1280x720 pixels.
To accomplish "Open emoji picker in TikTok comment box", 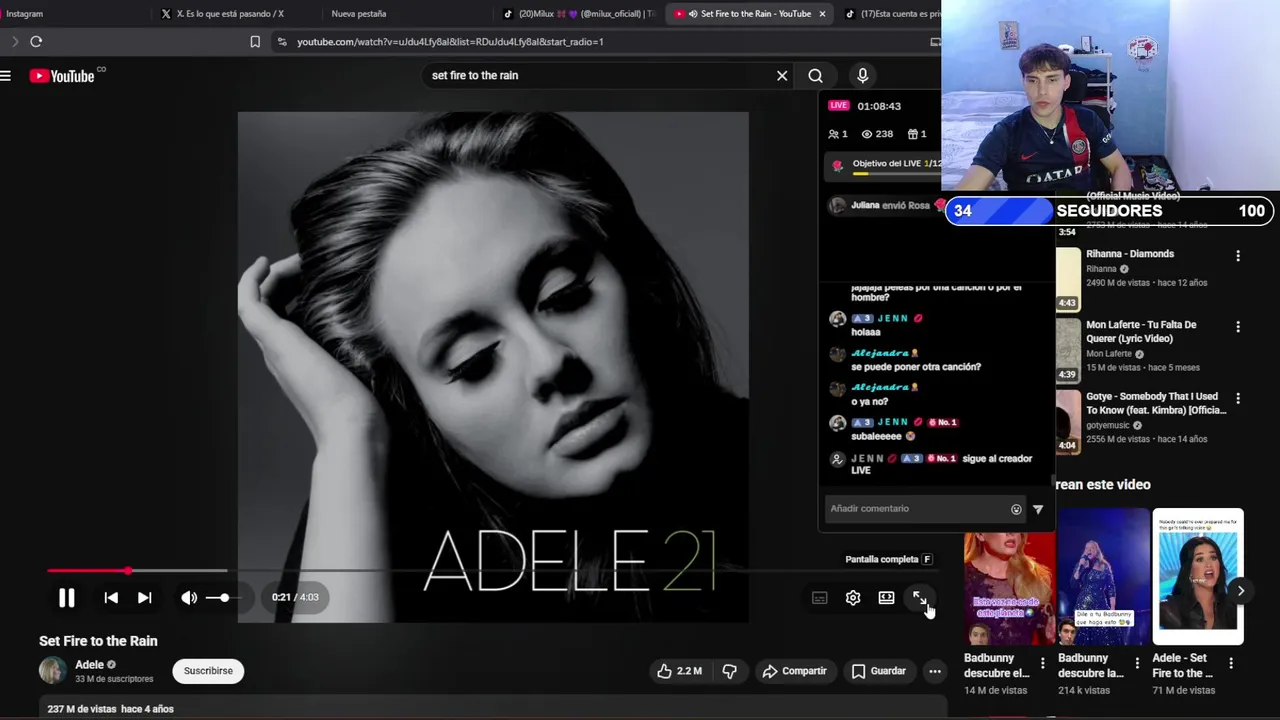I will point(1016,509).
